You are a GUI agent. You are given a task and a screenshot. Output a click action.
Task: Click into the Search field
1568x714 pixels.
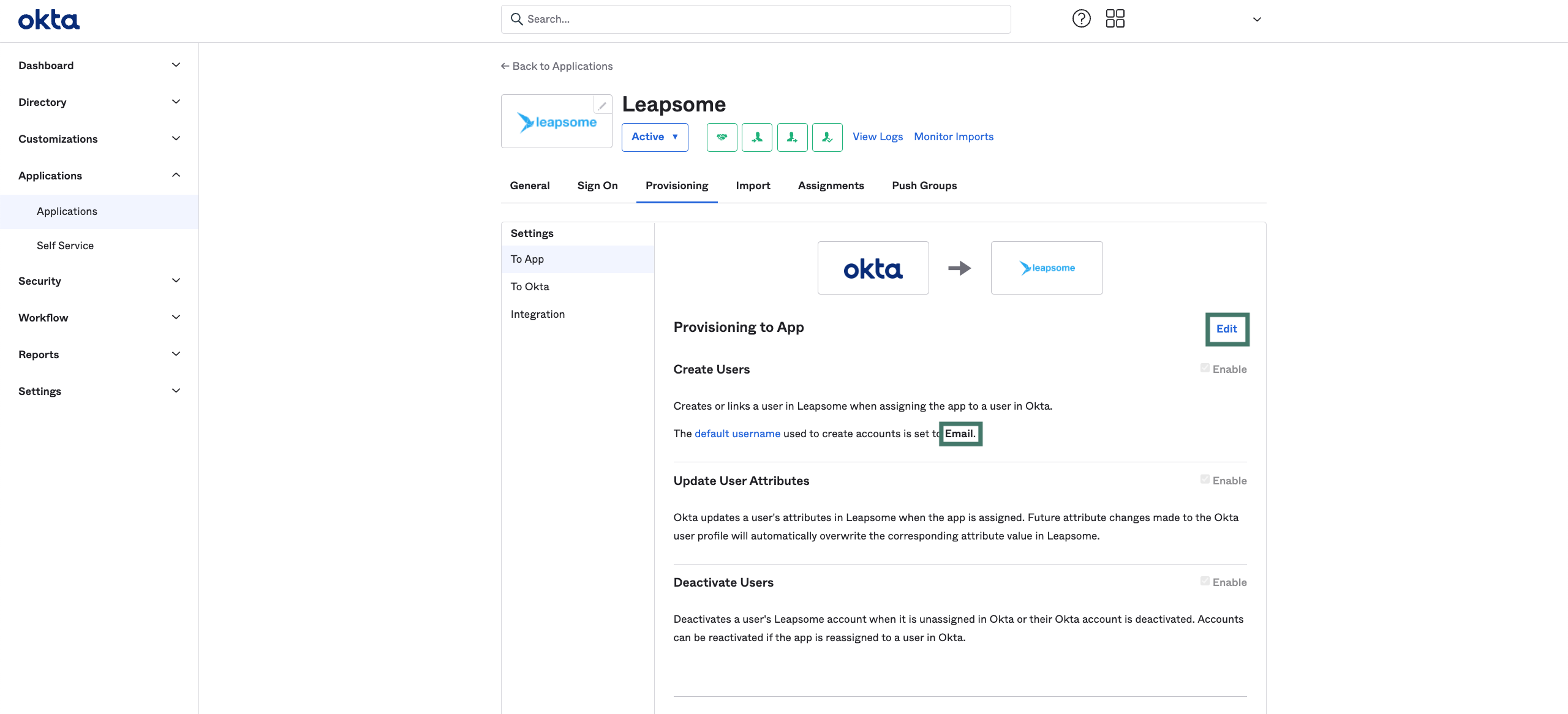coord(756,19)
